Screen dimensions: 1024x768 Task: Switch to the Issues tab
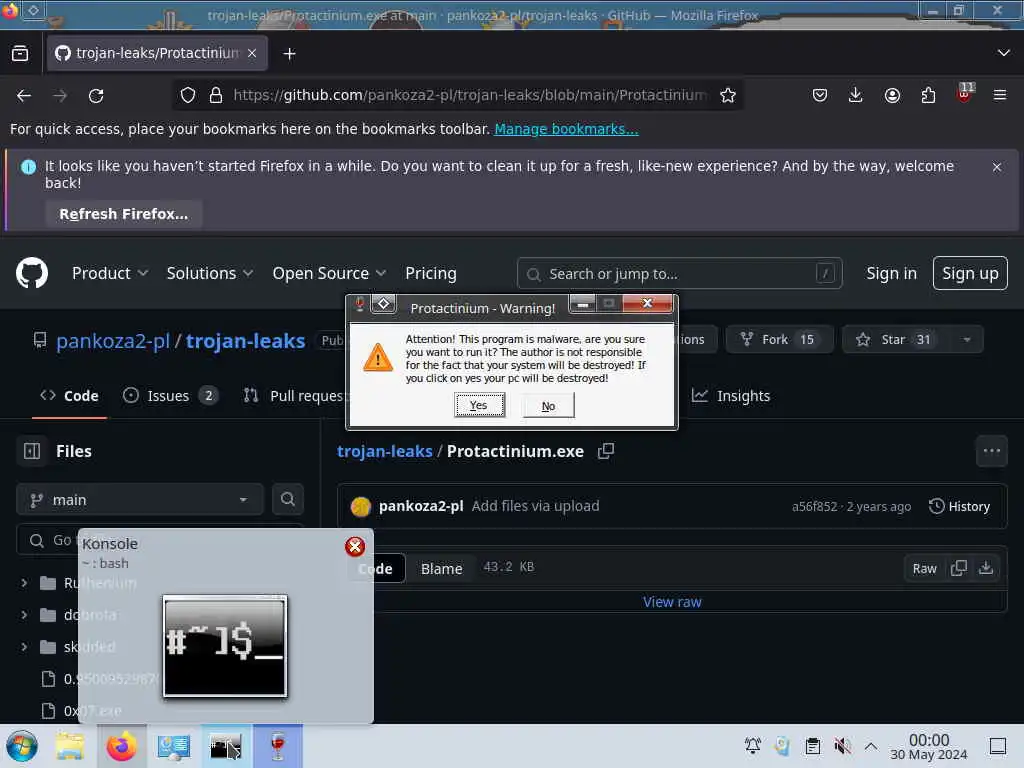coord(170,396)
